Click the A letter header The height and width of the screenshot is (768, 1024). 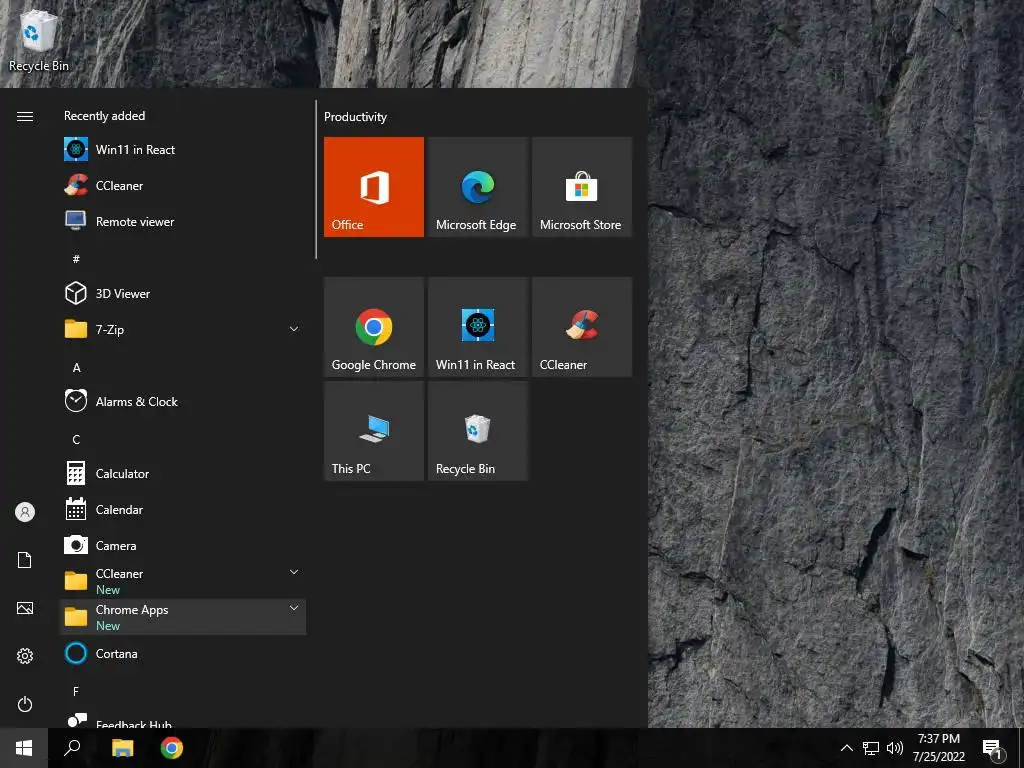click(76, 368)
